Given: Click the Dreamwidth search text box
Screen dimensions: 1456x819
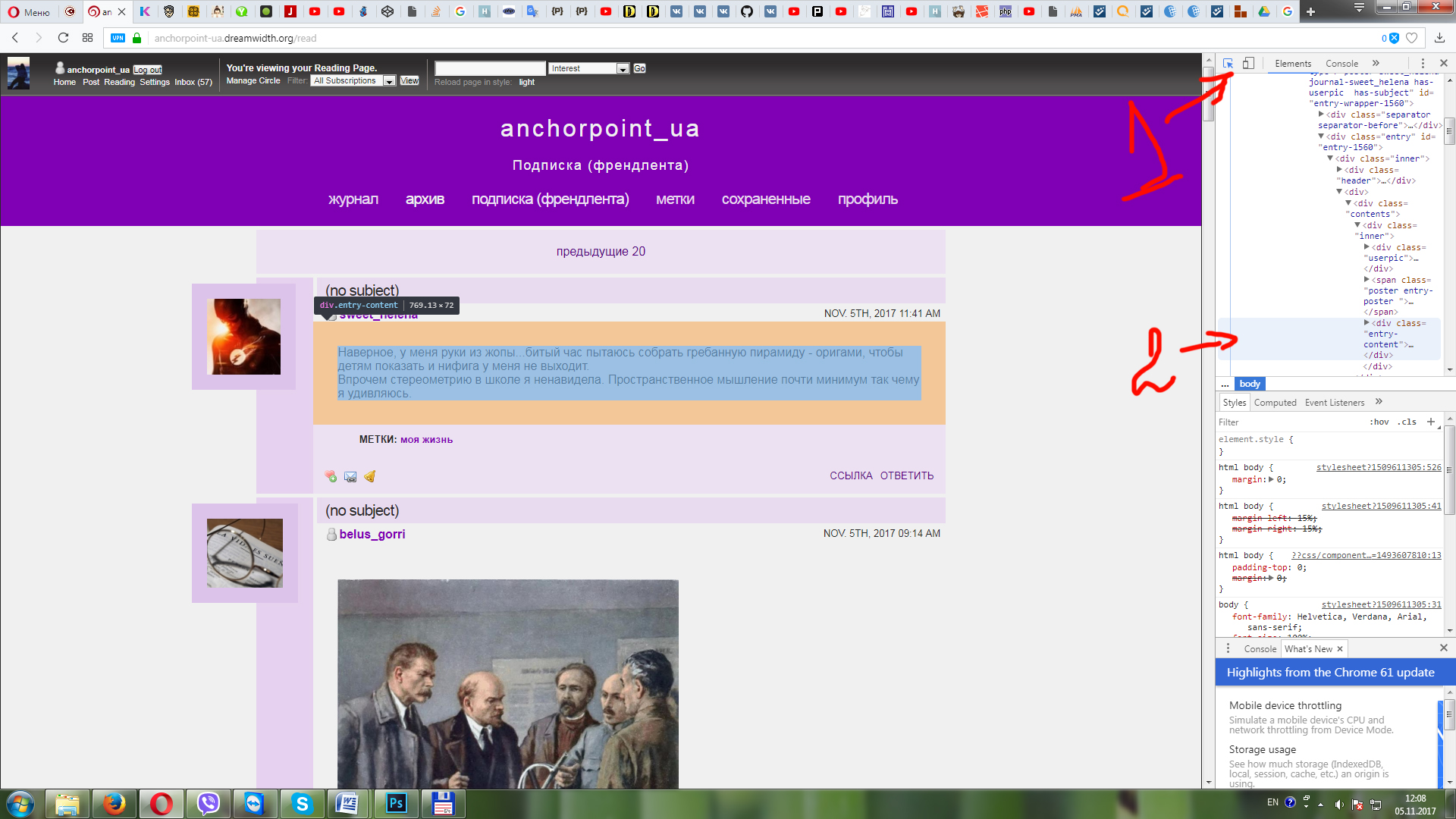Looking at the screenshot, I should tap(490, 68).
